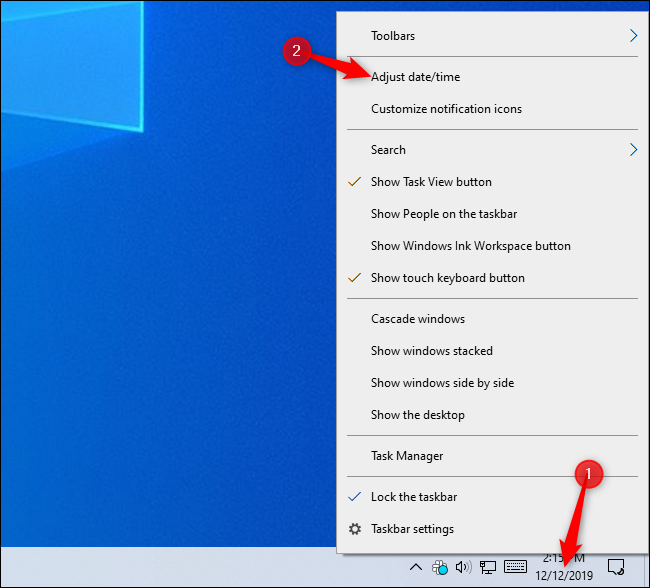Image resolution: width=650 pixels, height=588 pixels.
Task: Enable Show People on the taskbar
Action: tap(492, 214)
